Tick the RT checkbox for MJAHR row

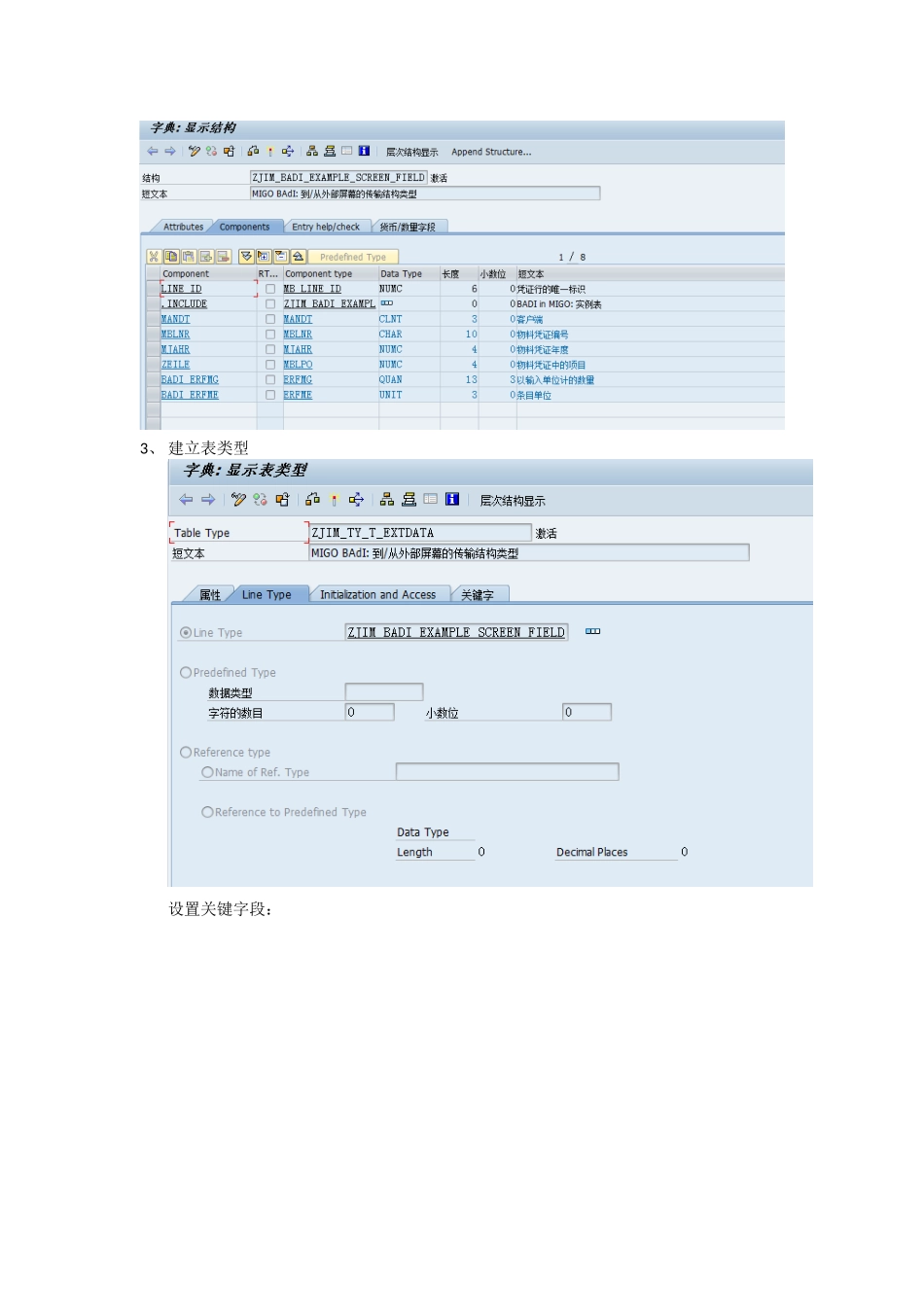(270, 349)
